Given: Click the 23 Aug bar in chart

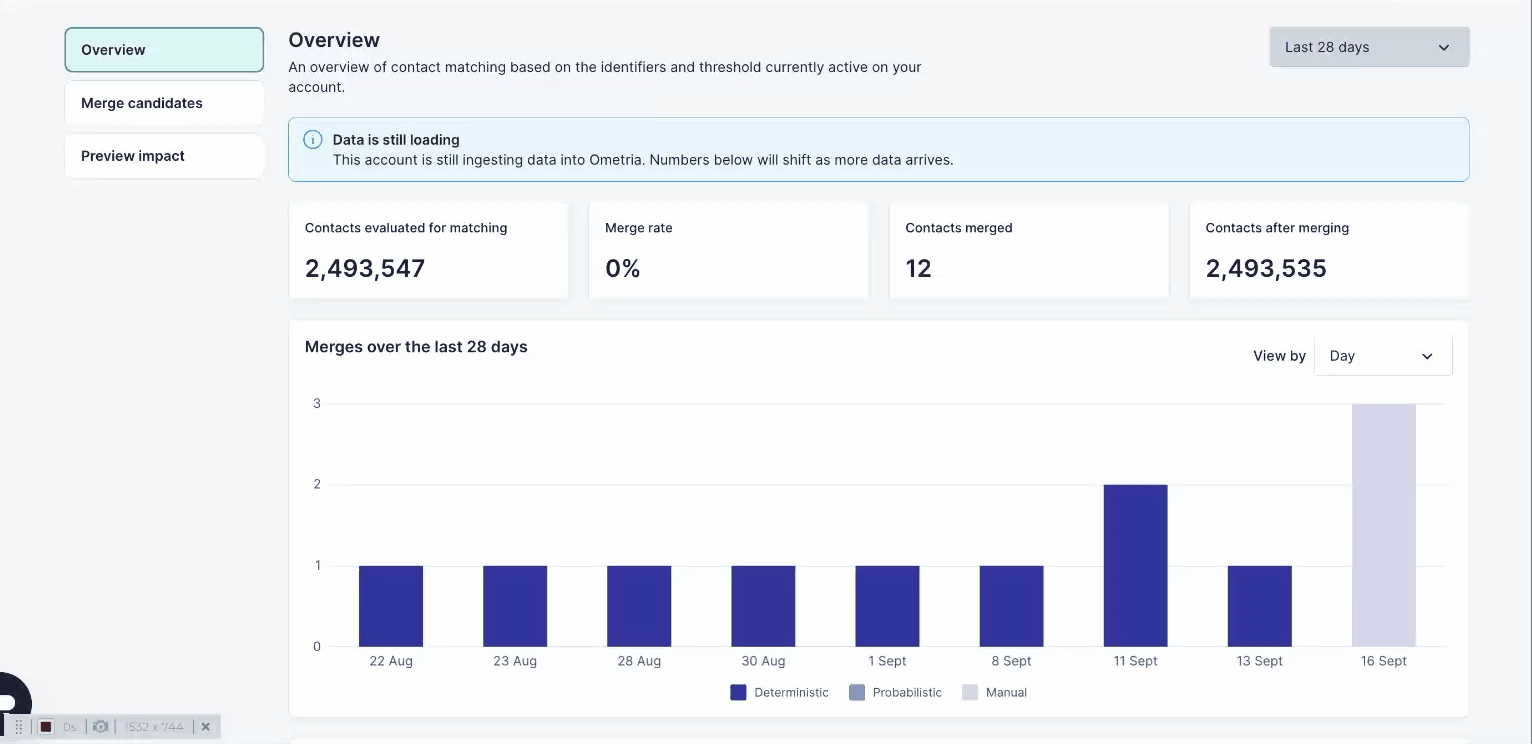Looking at the screenshot, I should click(515, 606).
